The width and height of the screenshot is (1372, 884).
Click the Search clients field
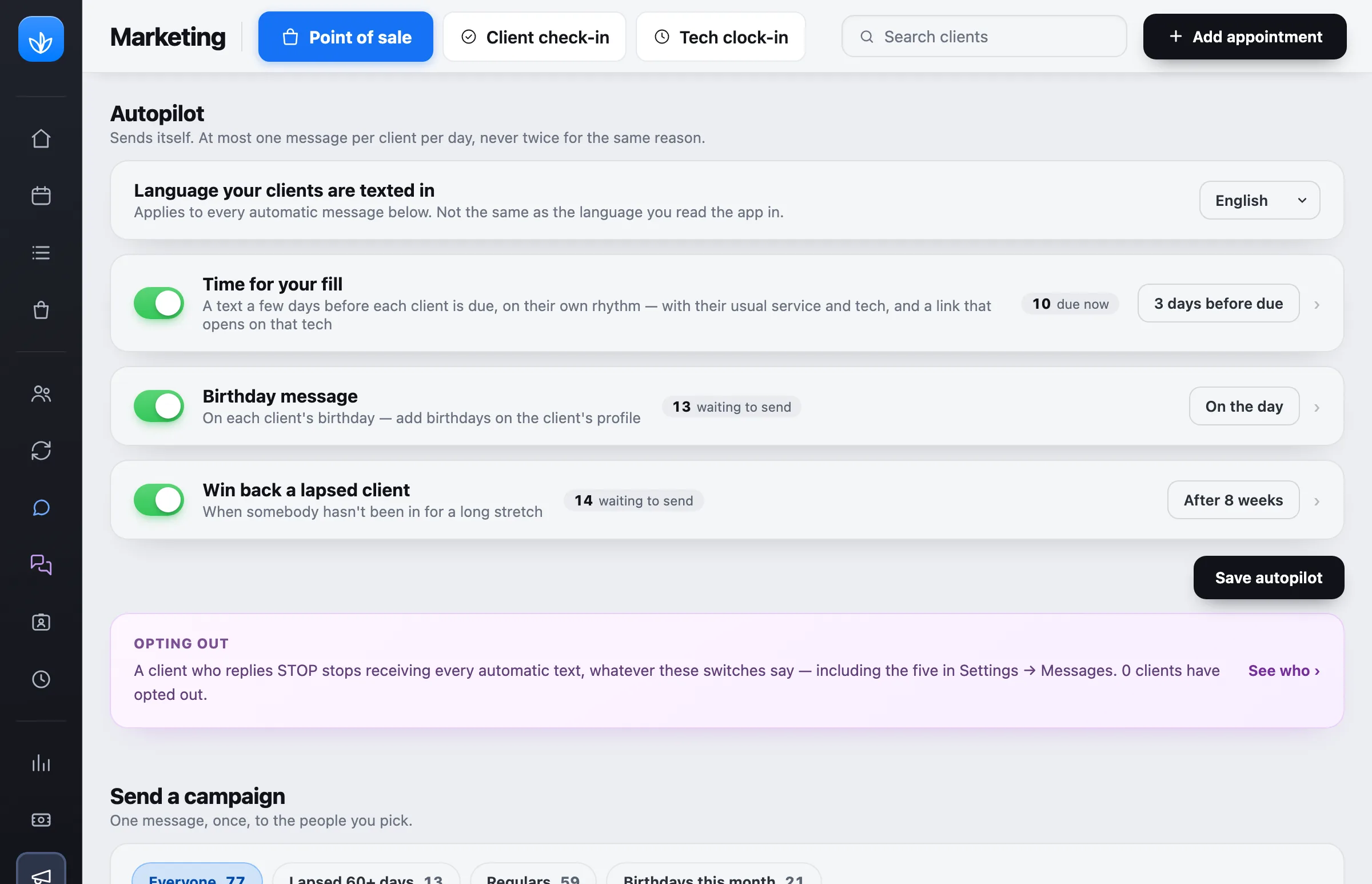(984, 37)
